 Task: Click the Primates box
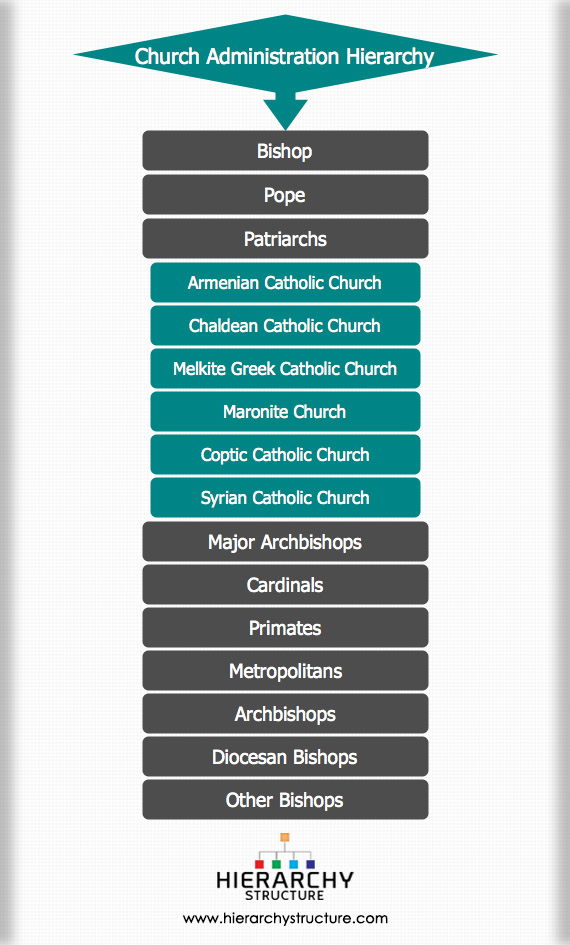click(x=285, y=628)
